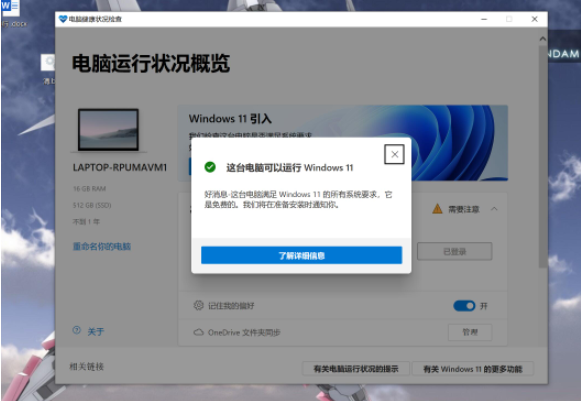Open the 重命名你的电脑 link
Screen dimensions: 581x401
(102, 246)
